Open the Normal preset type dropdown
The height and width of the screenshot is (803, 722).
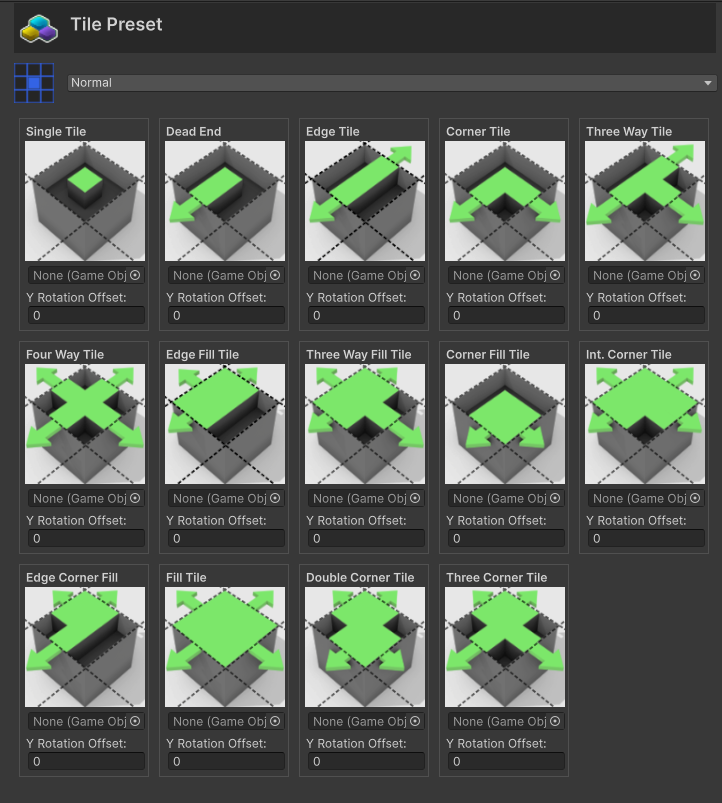tap(392, 83)
